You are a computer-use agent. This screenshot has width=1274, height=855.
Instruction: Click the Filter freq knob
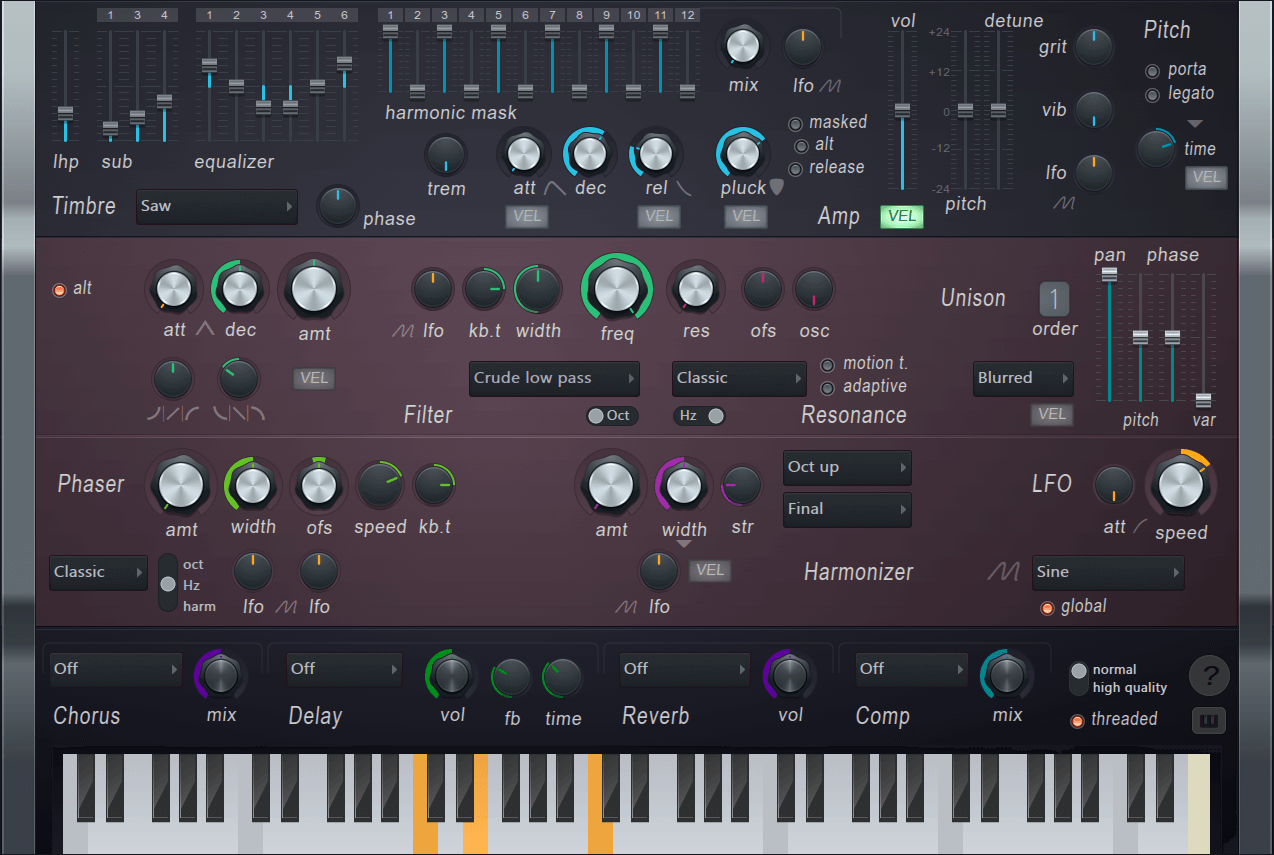tap(617, 289)
